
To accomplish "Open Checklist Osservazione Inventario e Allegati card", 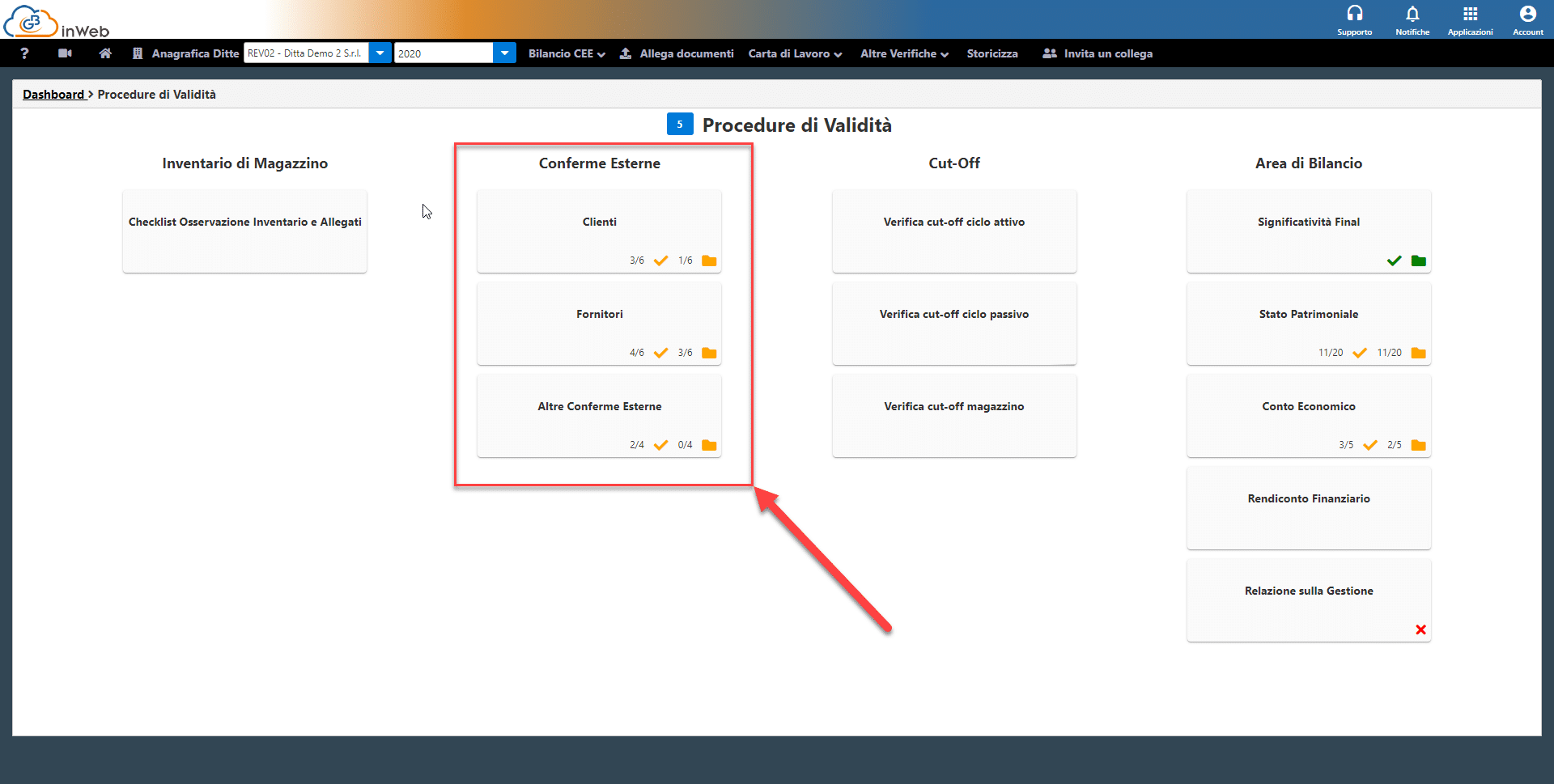I will pyautogui.click(x=244, y=231).
